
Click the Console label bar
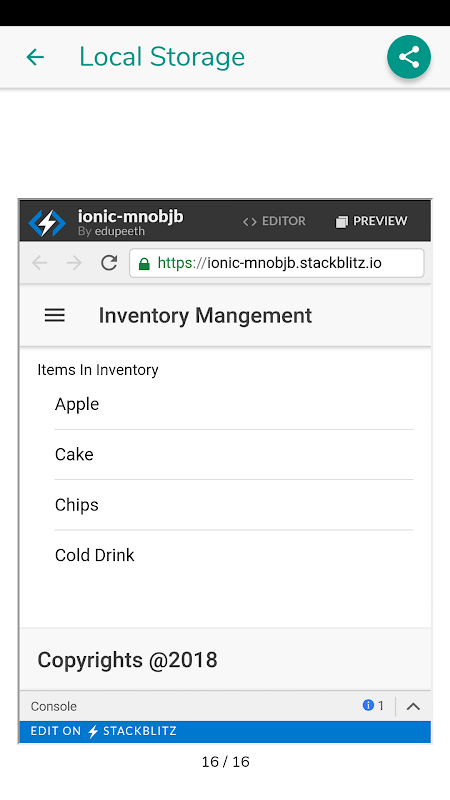[x=54, y=706]
